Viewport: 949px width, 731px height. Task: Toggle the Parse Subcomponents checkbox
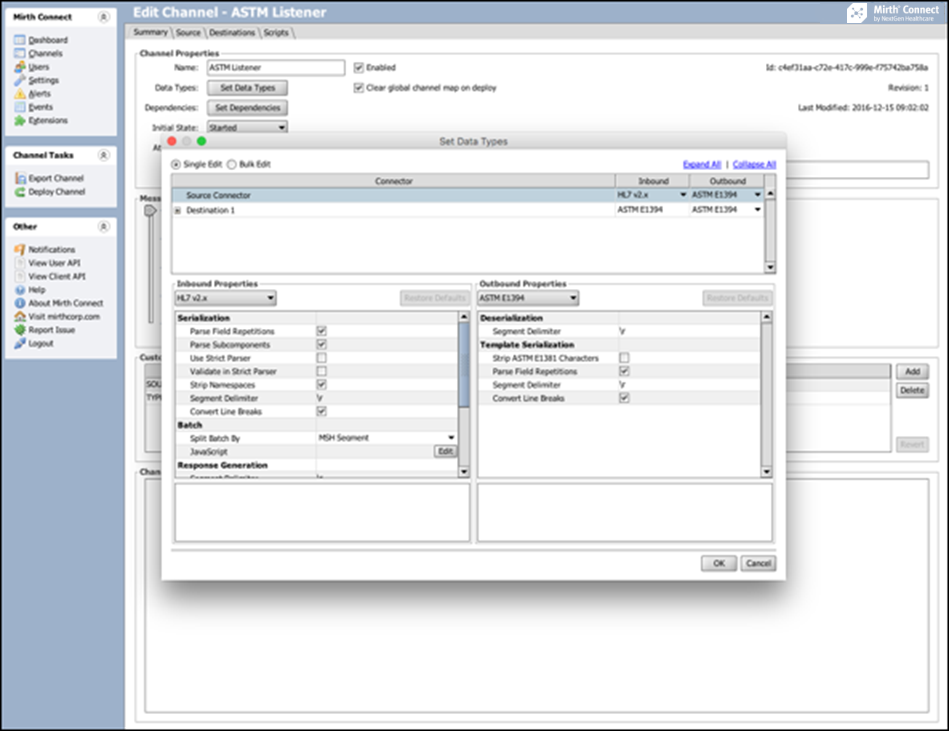coord(321,344)
